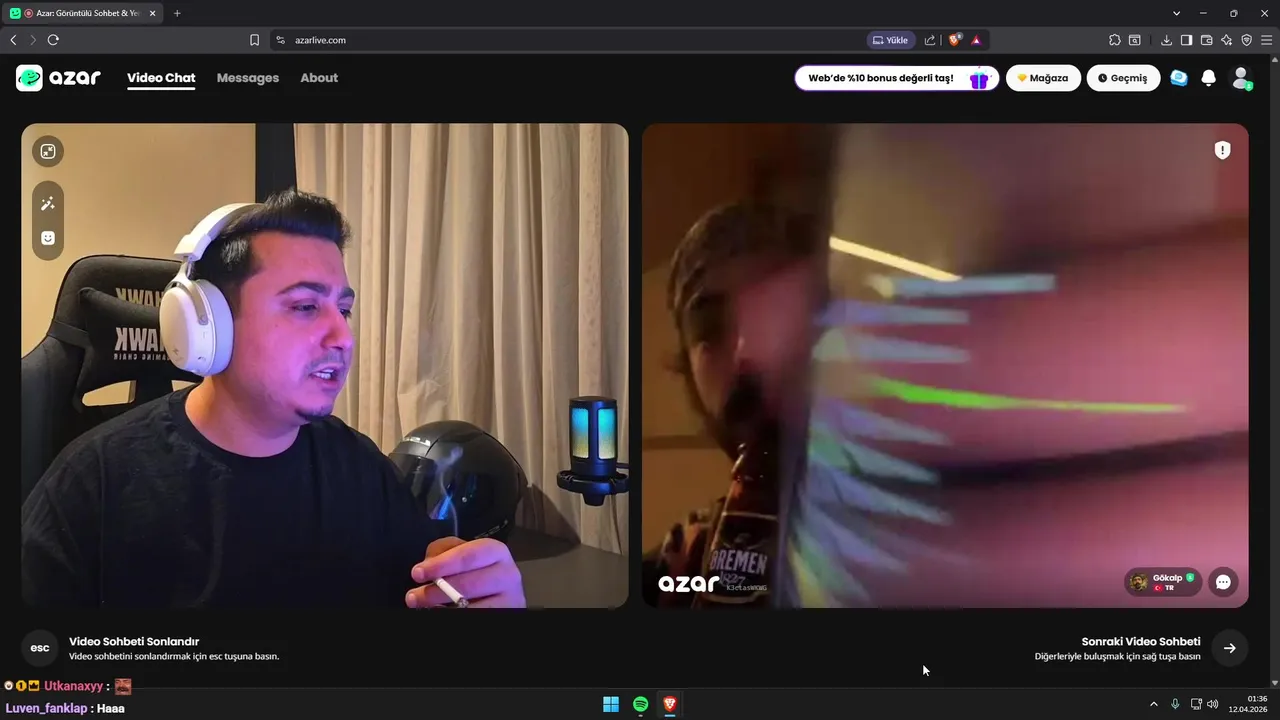This screenshot has height=720, width=1280.
Task: Open the Windows Start menu
Action: coord(611,704)
